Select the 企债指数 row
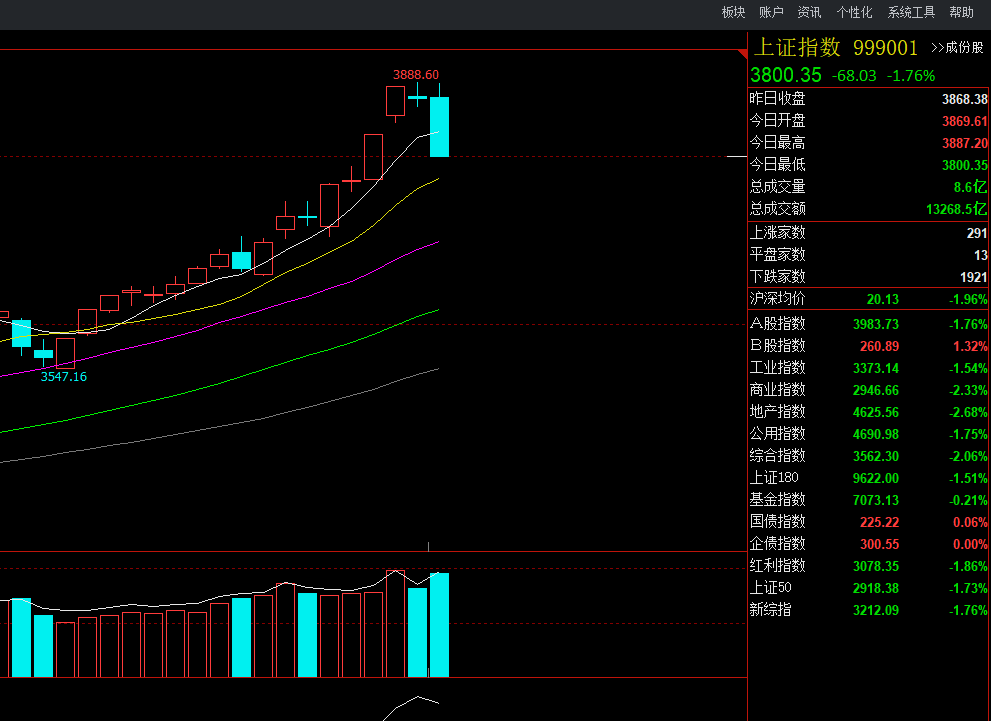The width and height of the screenshot is (991, 721). [x=868, y=545]
